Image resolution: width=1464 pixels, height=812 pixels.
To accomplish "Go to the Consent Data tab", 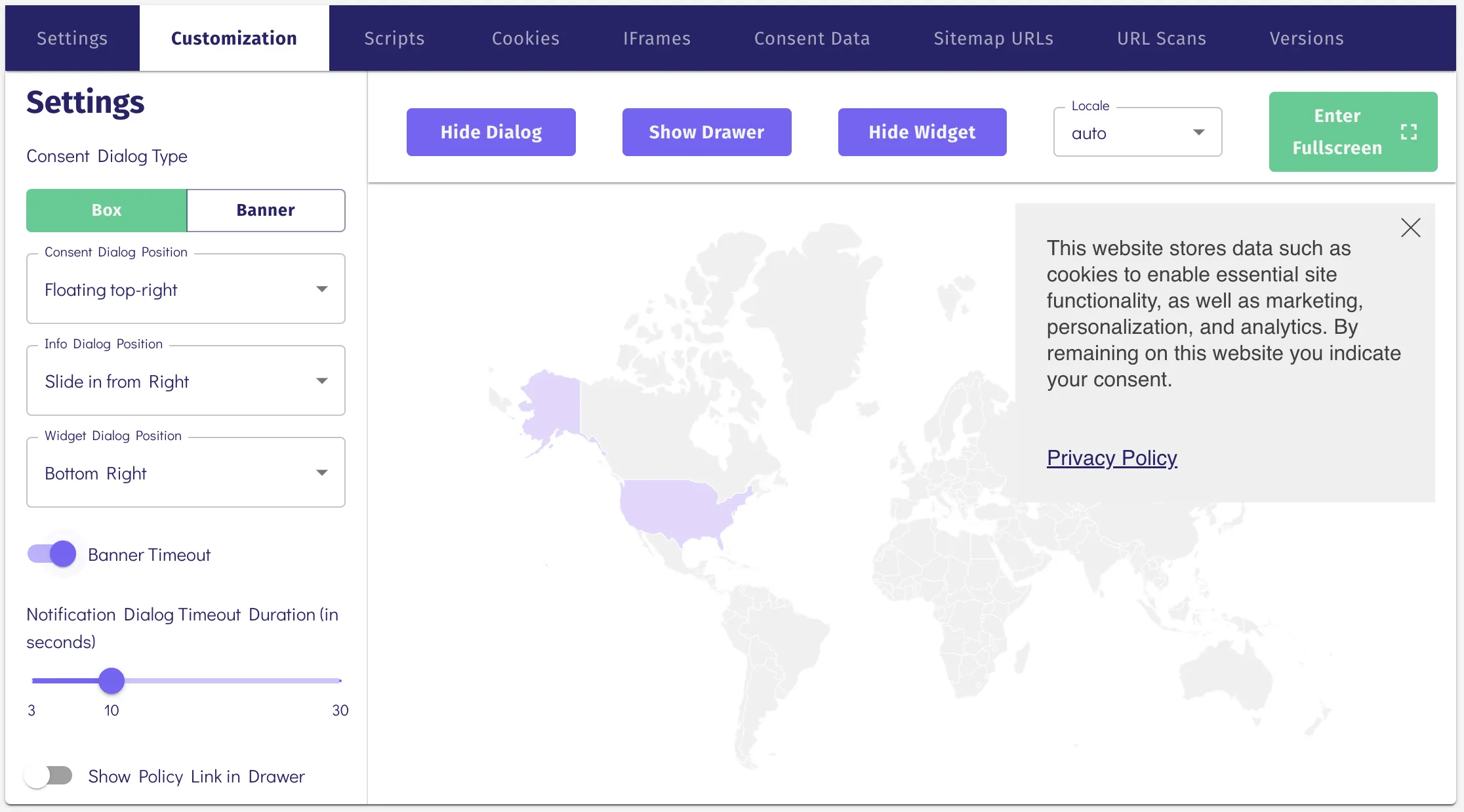I will tap(811, 38).
